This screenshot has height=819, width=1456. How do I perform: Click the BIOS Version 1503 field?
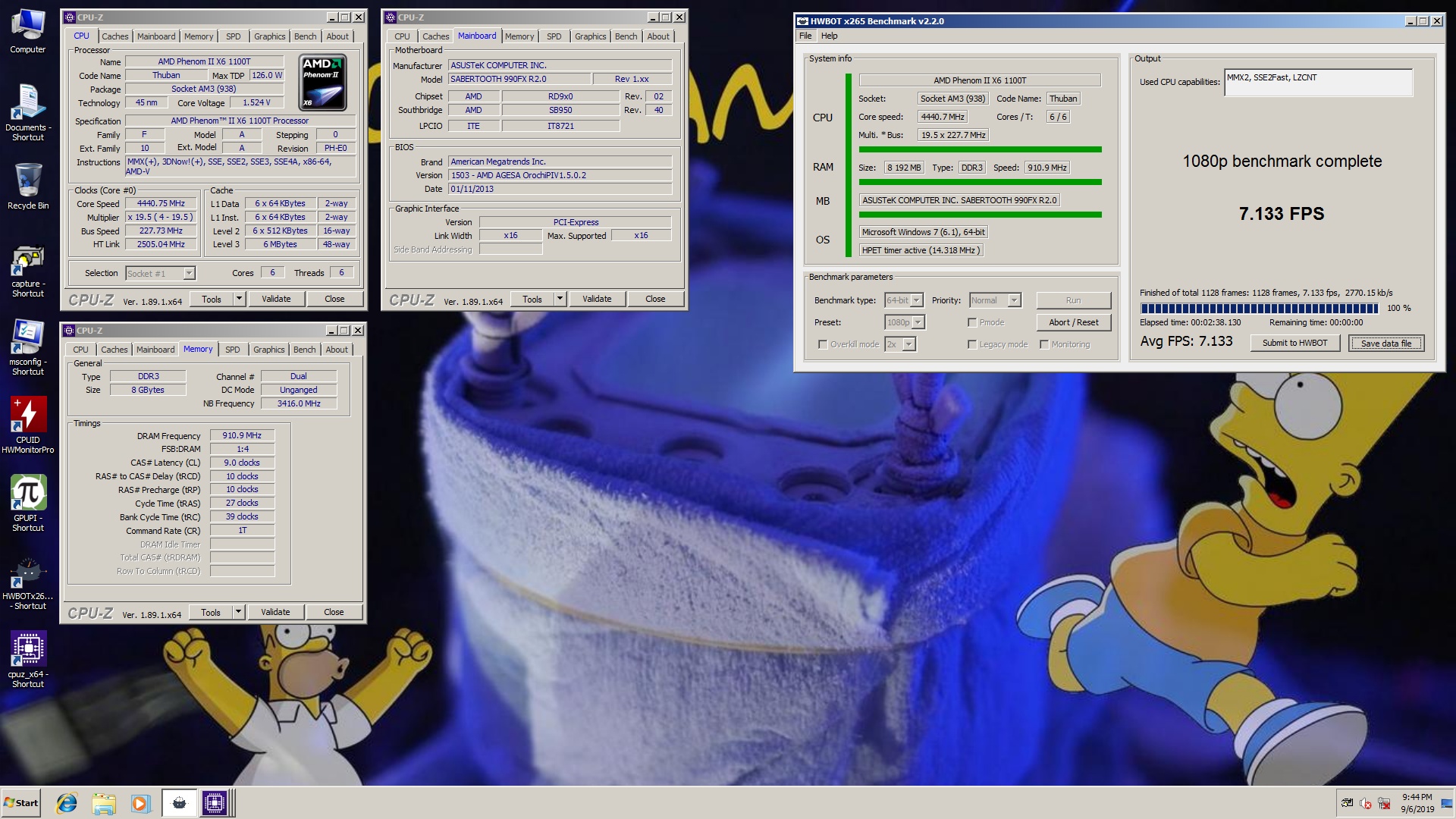click(560, 175)
